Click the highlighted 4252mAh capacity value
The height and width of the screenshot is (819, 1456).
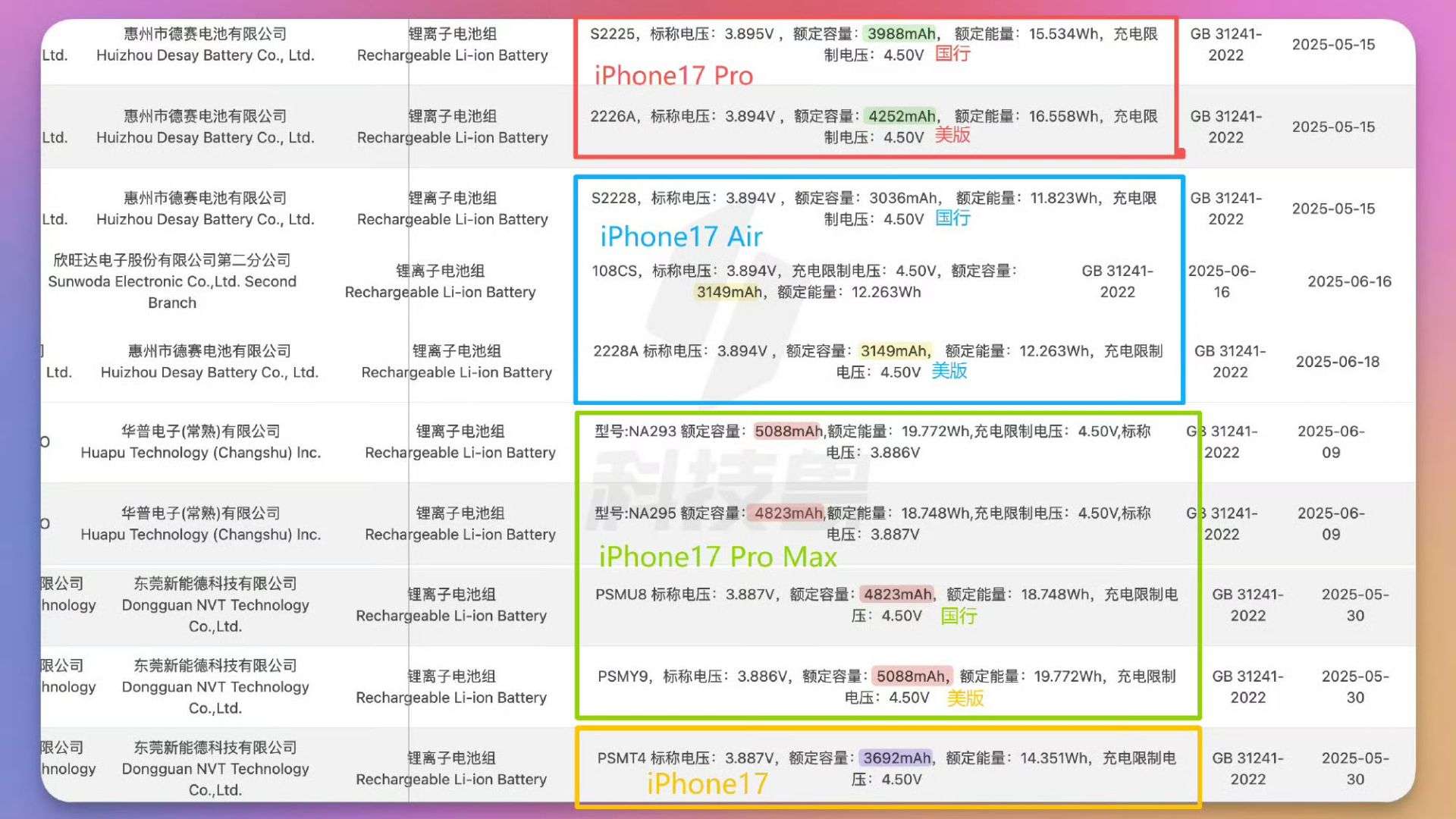[x=902, y=116]
